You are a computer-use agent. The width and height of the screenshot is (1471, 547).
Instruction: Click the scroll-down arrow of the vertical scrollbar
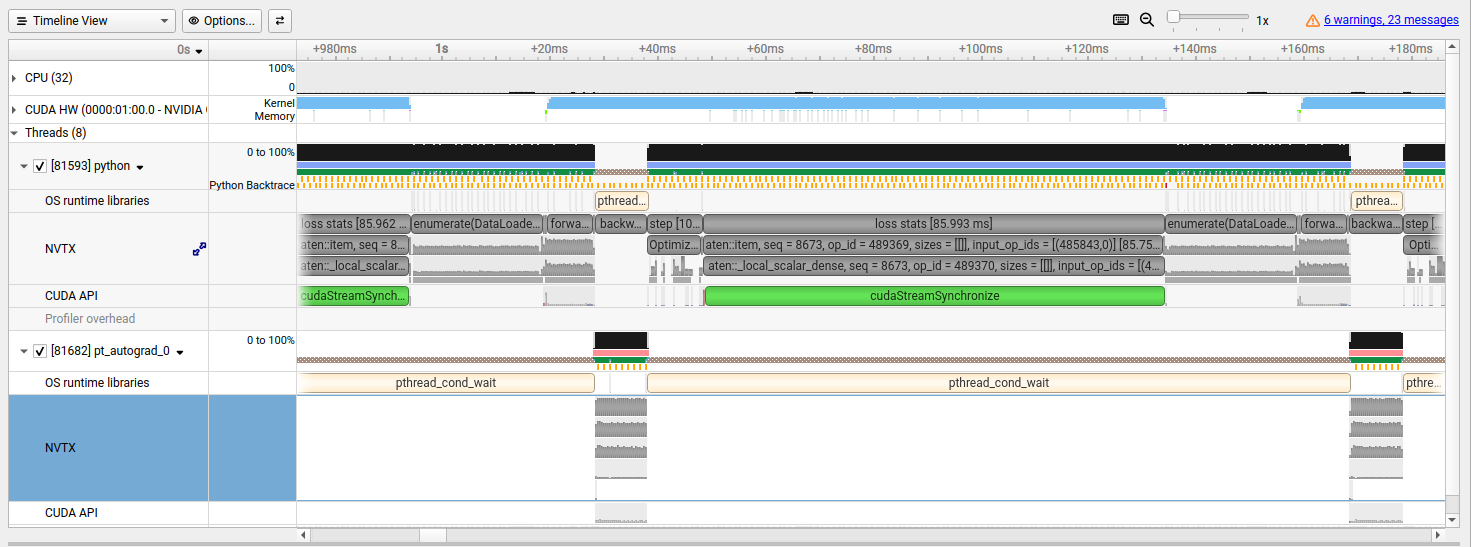coord(1452,519)
